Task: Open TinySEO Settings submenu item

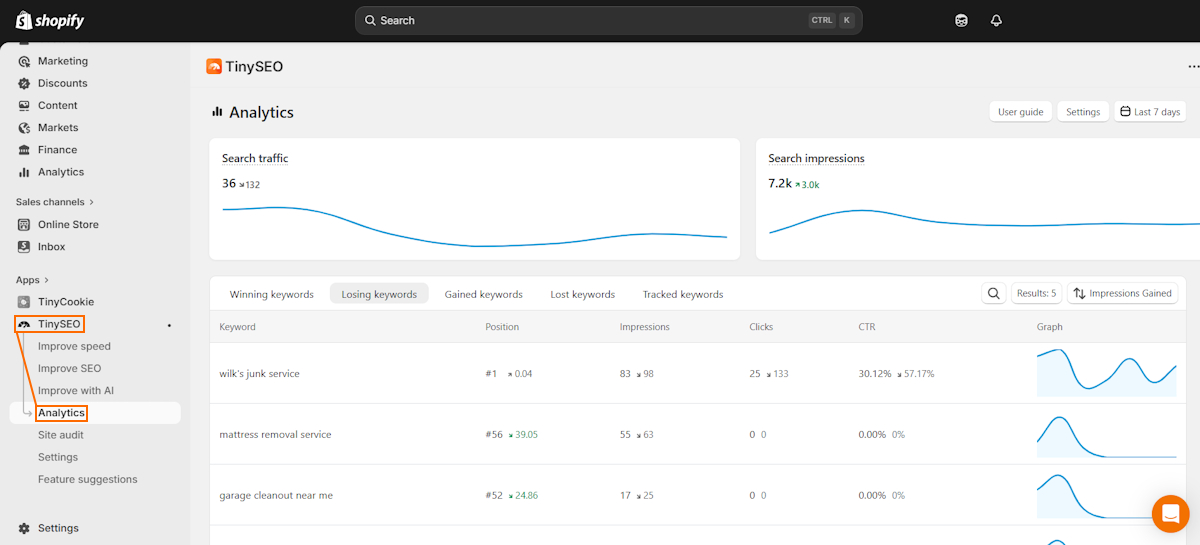Action: (x=58, y=457)
